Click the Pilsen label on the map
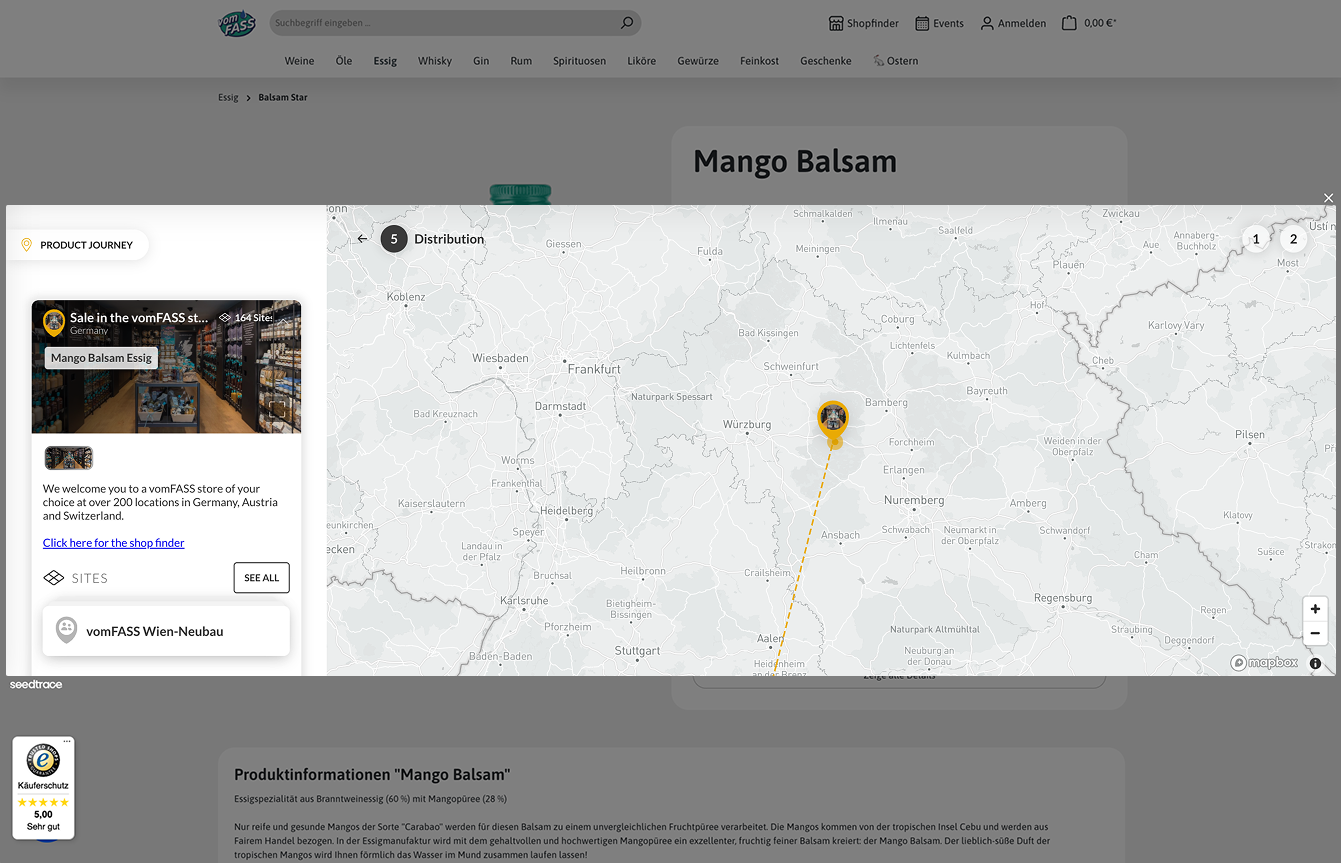1341x863 pixels. click(1250, 434)
